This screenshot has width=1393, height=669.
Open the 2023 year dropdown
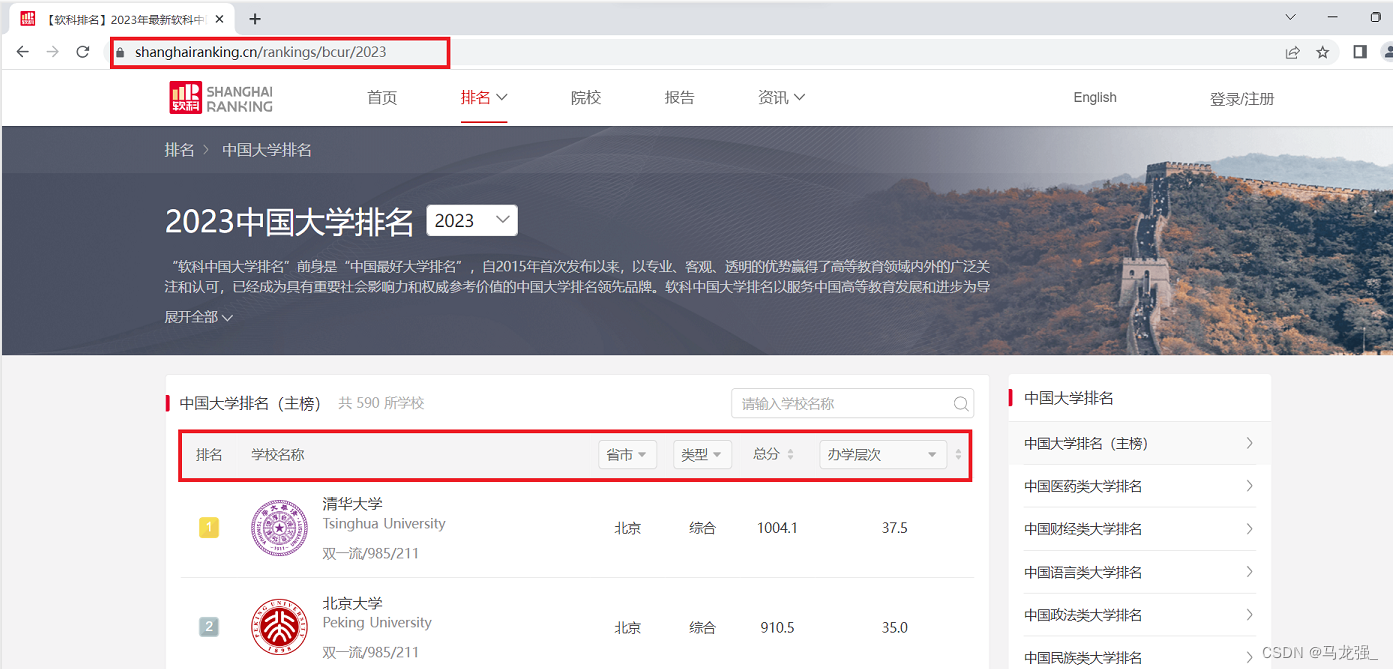[472, 220]
